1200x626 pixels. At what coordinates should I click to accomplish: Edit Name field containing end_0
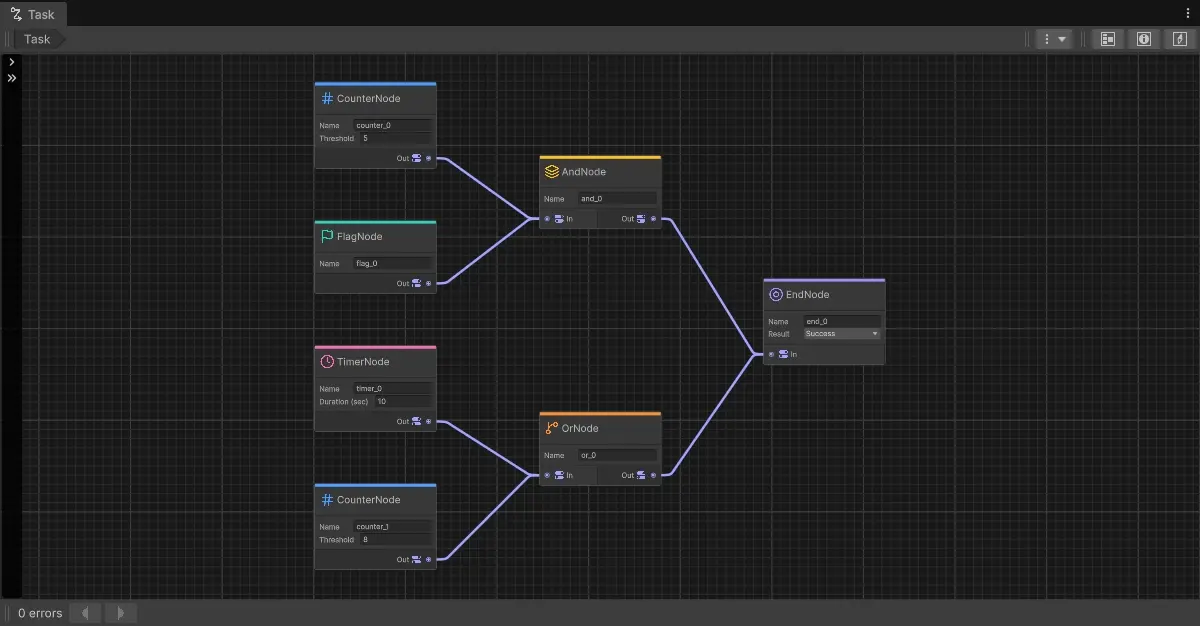click(842, 321)
